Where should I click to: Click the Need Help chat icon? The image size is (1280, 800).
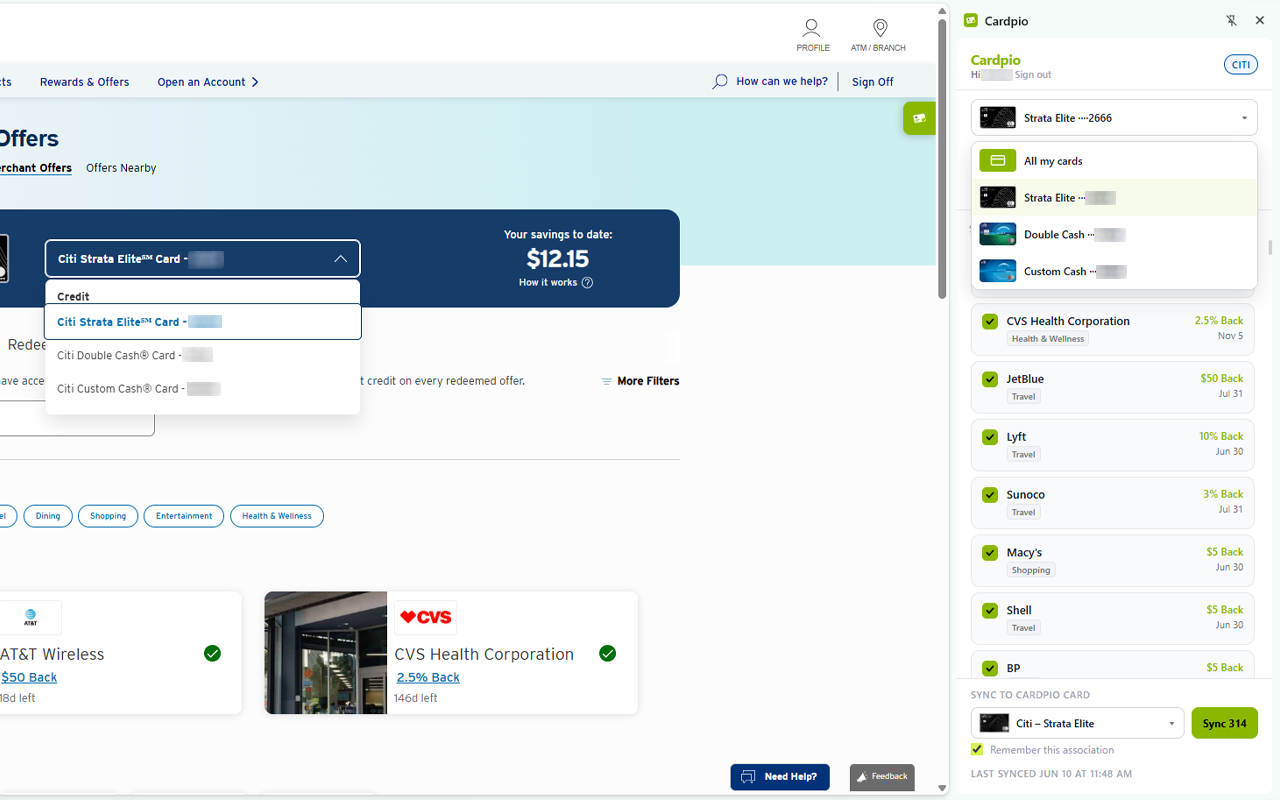(749, 777)
